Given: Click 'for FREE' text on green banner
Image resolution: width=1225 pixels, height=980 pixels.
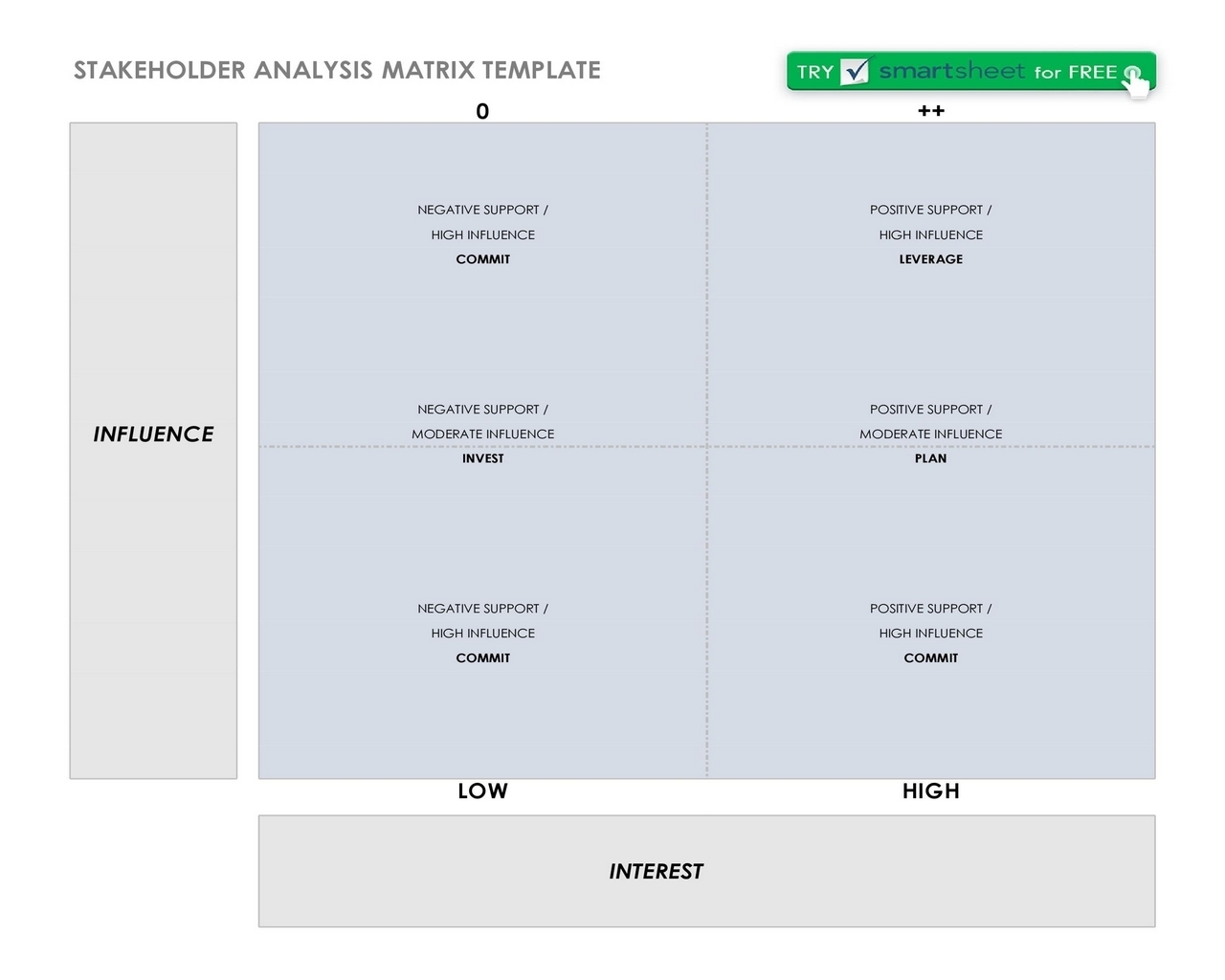Looking at the screenshot, I should click(1075, 72).
